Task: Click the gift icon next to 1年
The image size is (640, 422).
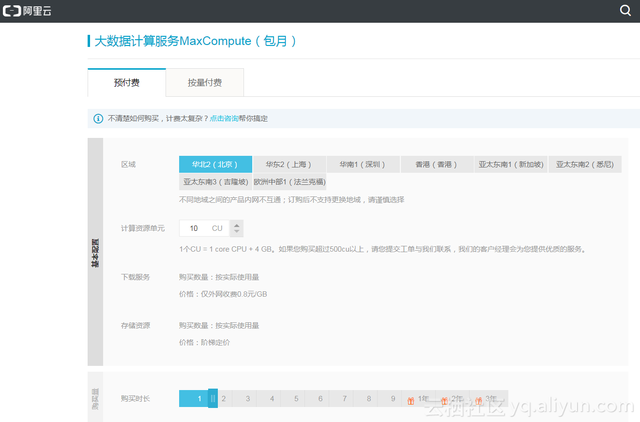Action: pos(411,401)
